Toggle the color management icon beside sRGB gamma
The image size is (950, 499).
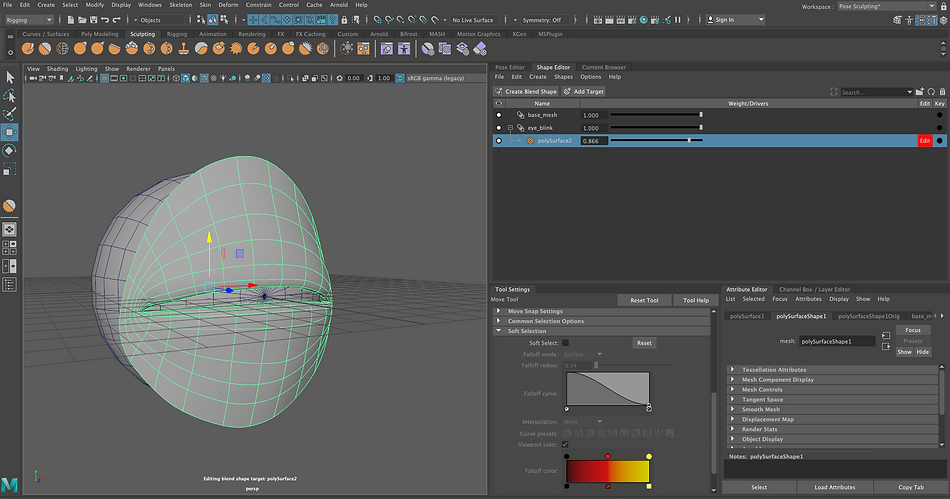[x=400, y=78]
